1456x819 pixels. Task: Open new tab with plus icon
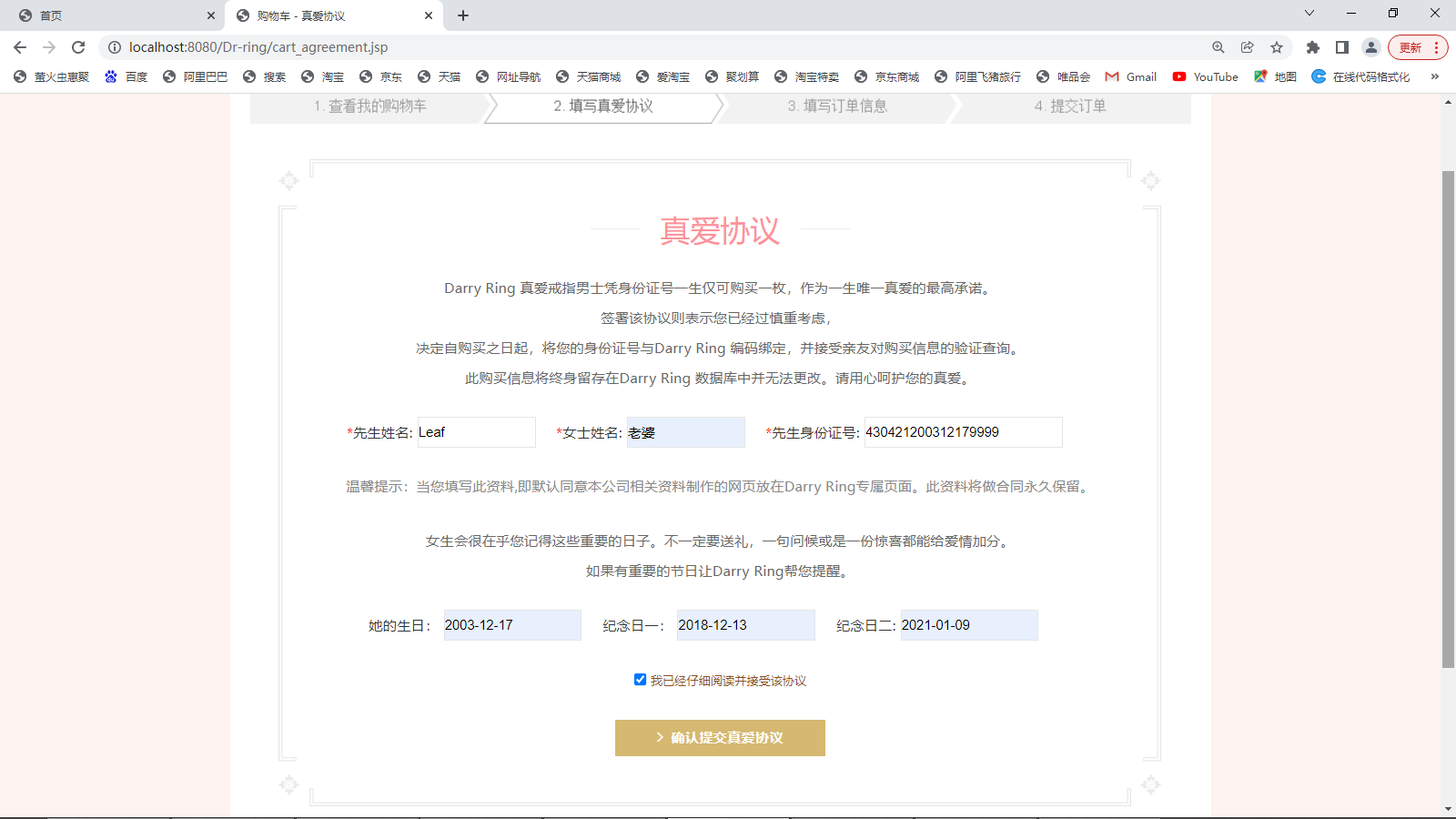tap(463, 15)
